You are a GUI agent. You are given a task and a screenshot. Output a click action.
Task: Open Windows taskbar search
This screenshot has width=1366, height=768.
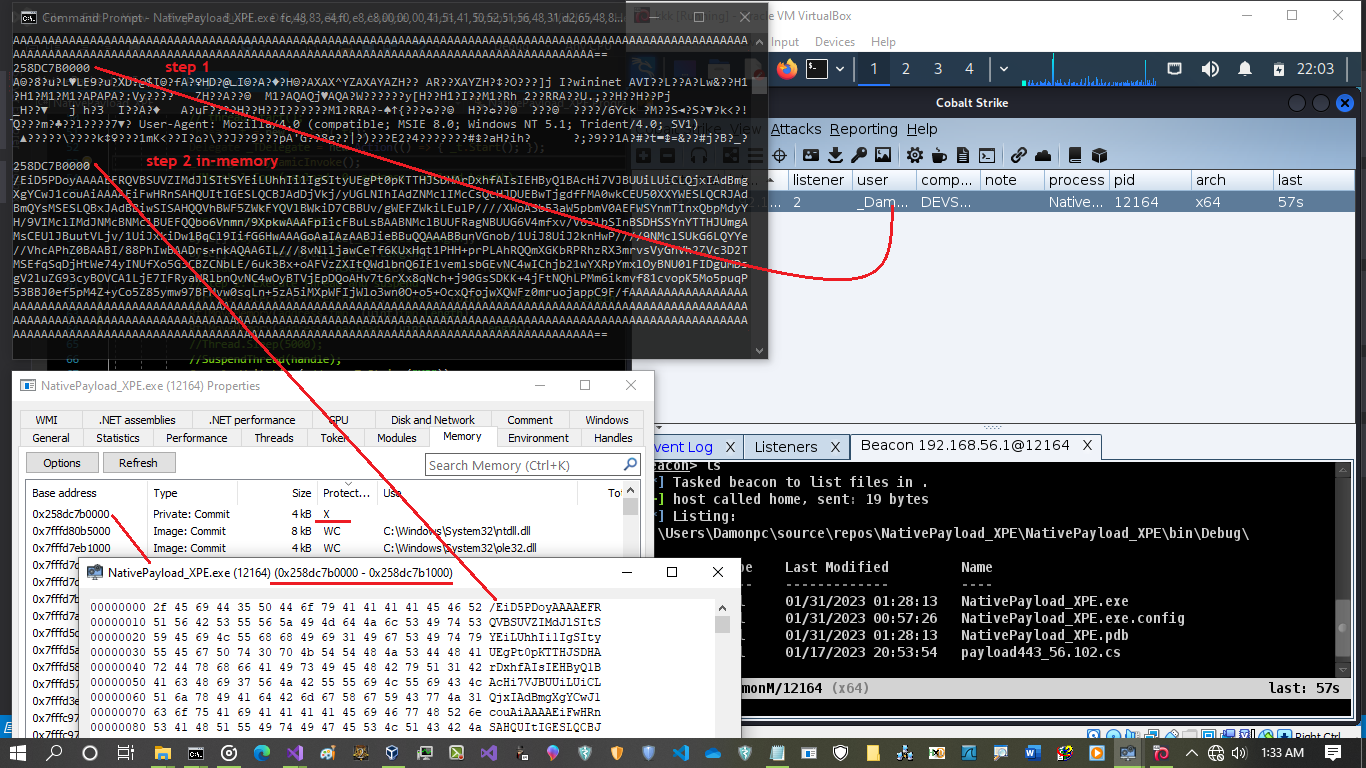coord(55,753)
